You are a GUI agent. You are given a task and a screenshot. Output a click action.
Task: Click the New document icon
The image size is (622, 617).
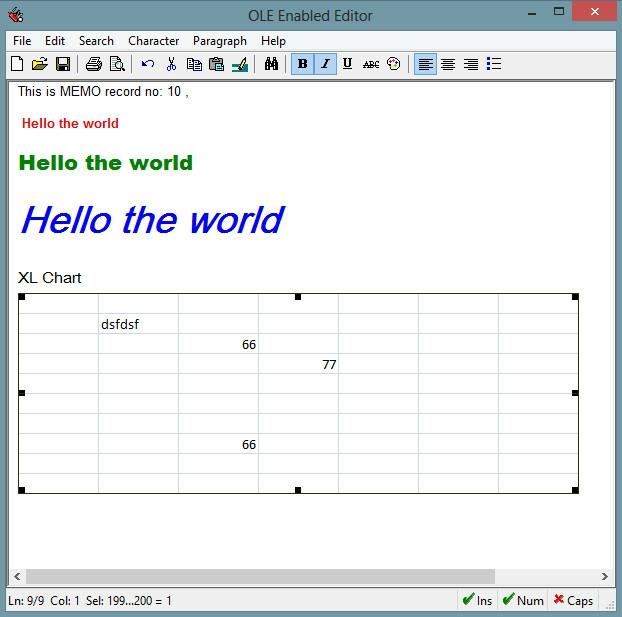[17, 64]
